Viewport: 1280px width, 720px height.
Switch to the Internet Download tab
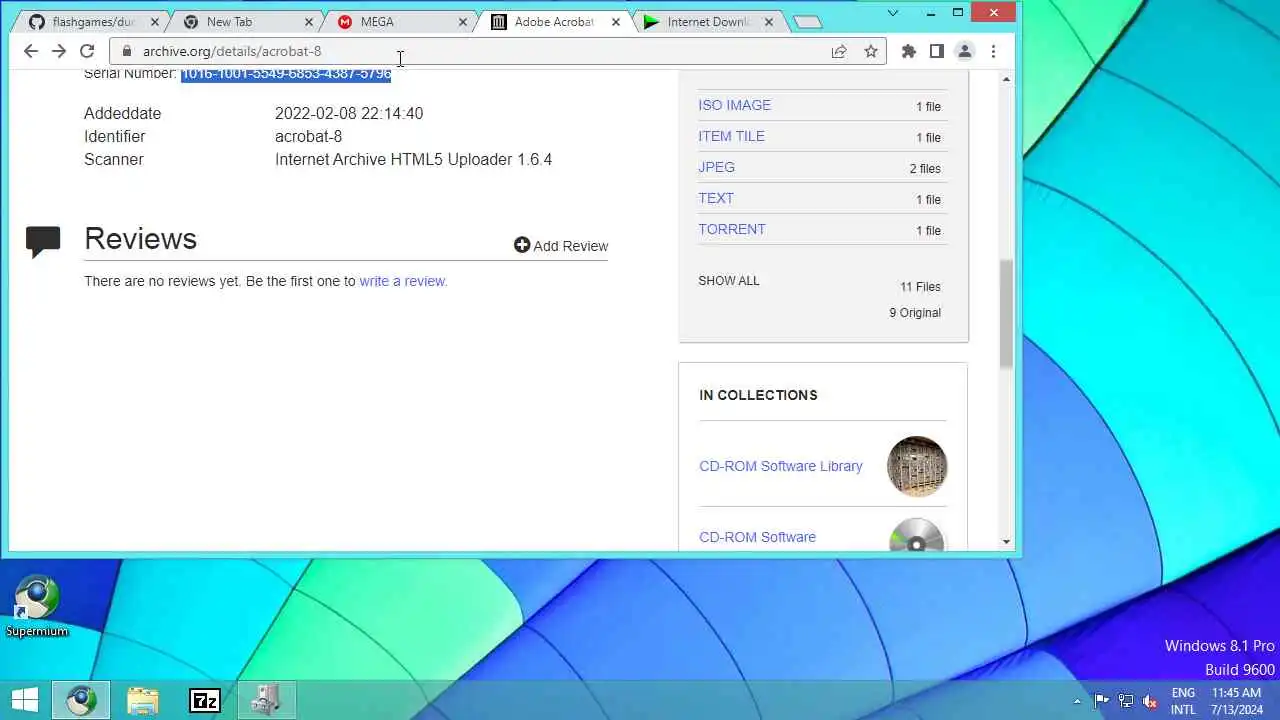point(708,22)
